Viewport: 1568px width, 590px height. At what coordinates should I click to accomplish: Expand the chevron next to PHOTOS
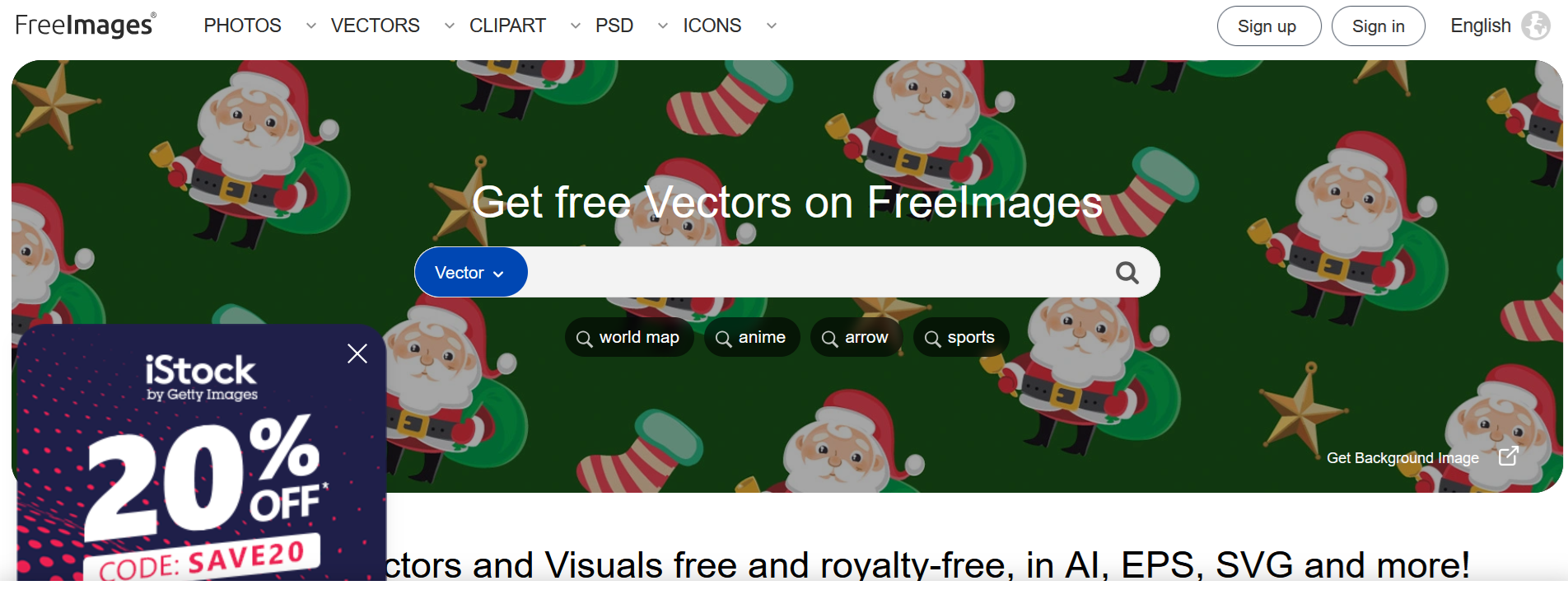310,26
